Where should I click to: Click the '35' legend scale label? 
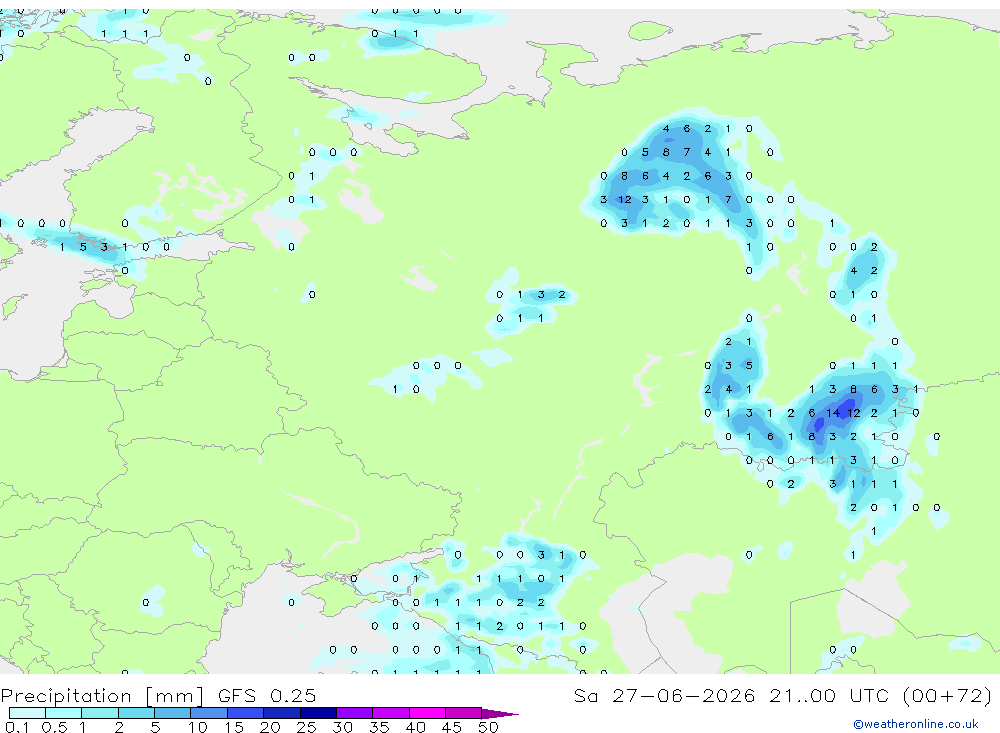(379, 727)
